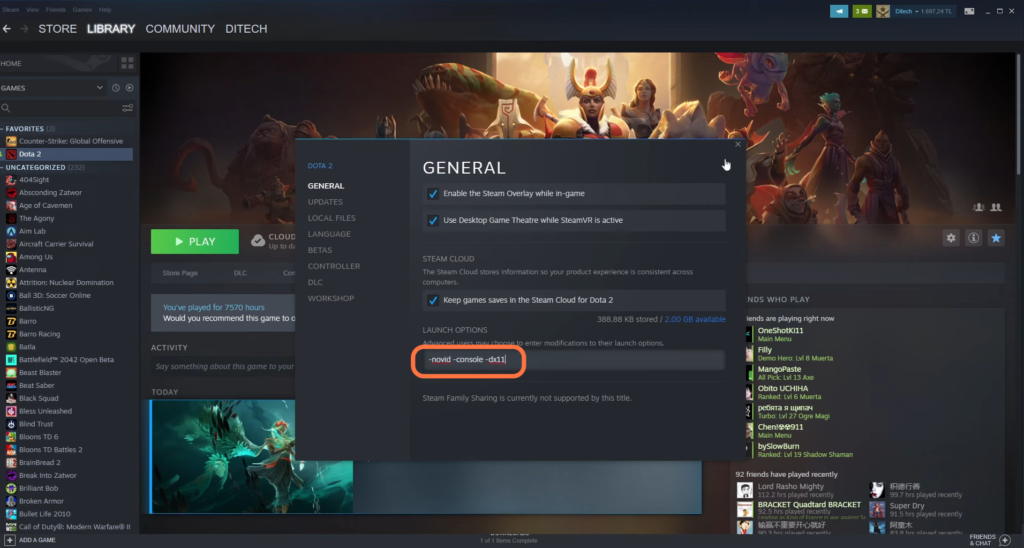The image size is (1024, 548).
Task: Toggle Keep games saves in Steam Cloud
Action: point(432,300)
